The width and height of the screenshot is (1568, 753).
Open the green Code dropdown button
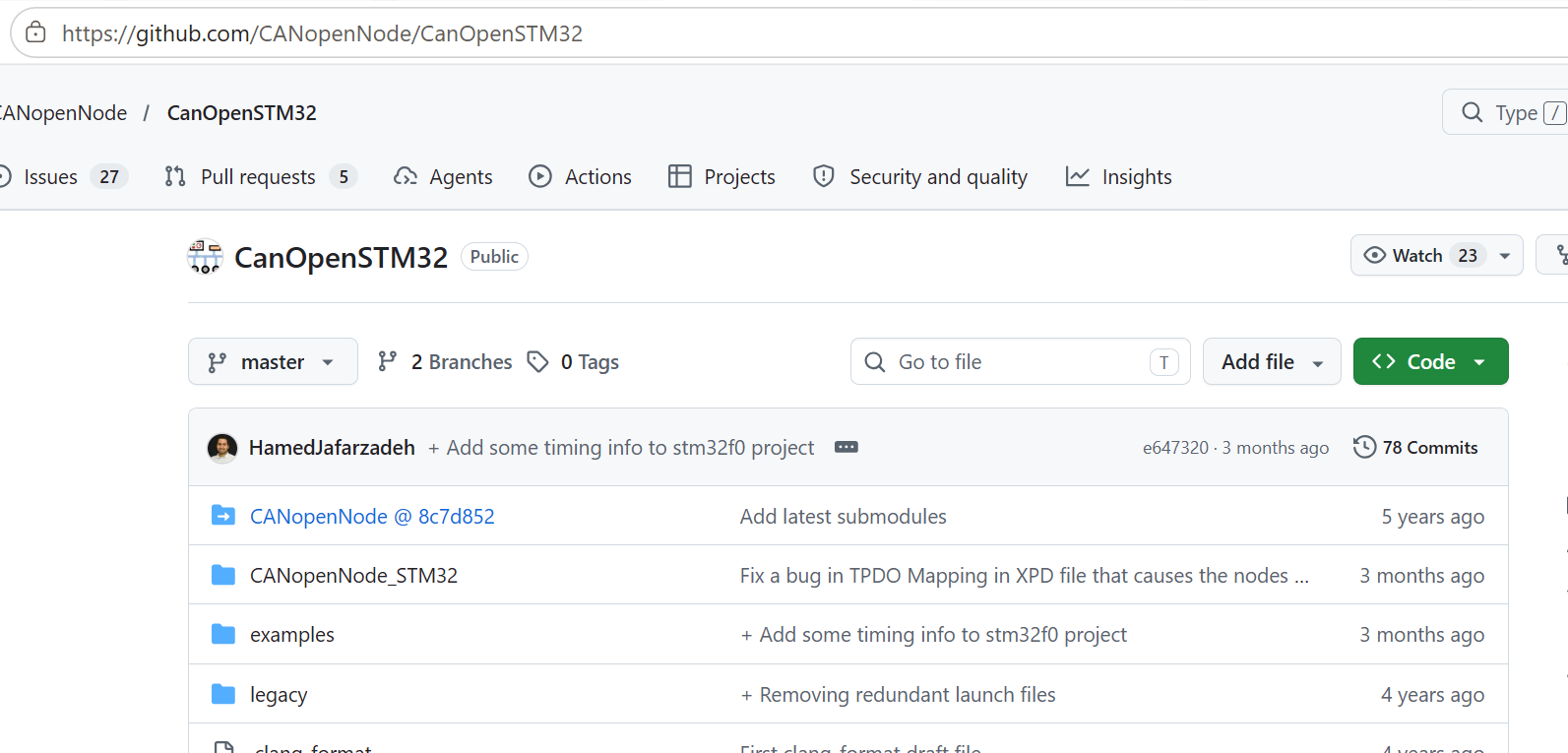pos(1430,362)
